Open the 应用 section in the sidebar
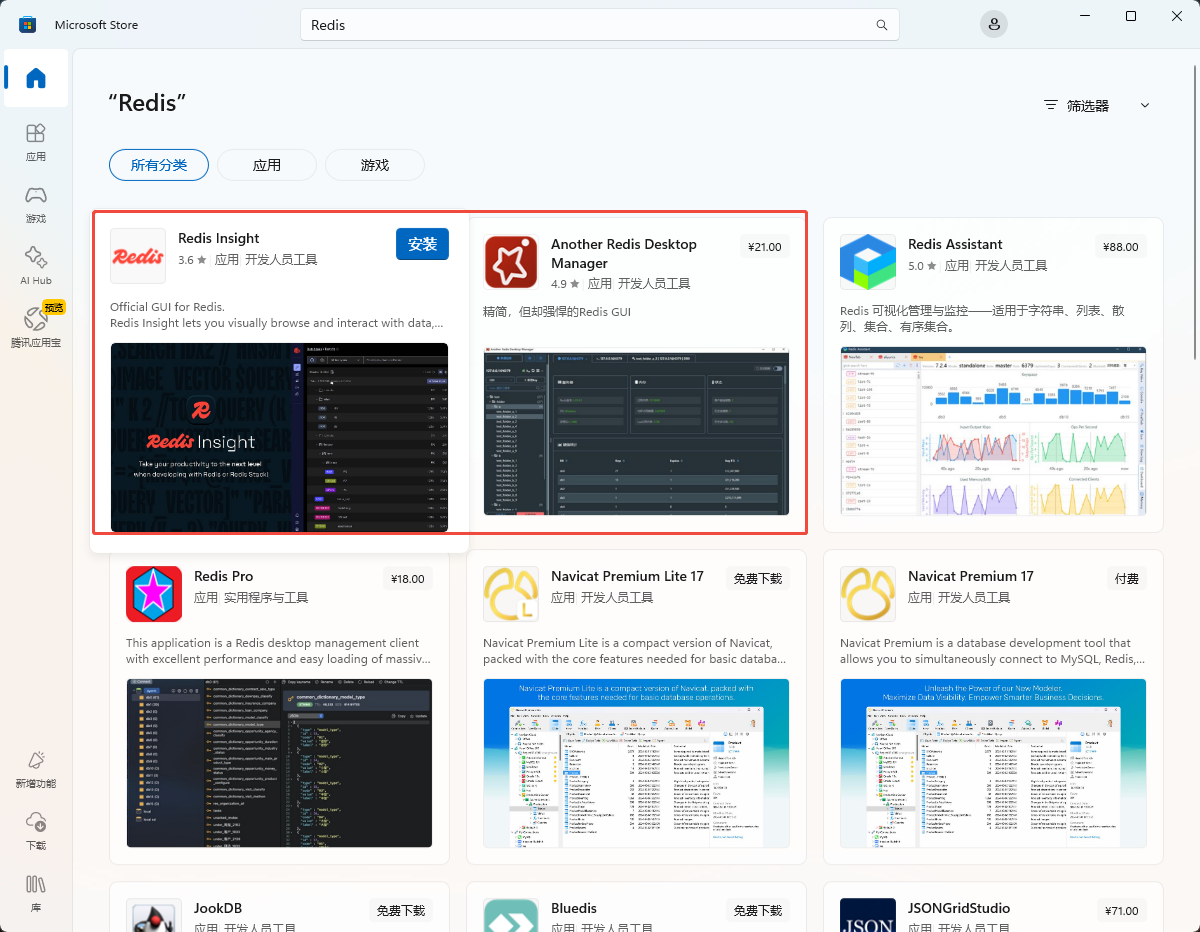The width and height of the screenshot is (1200, 932). (36, 142)
